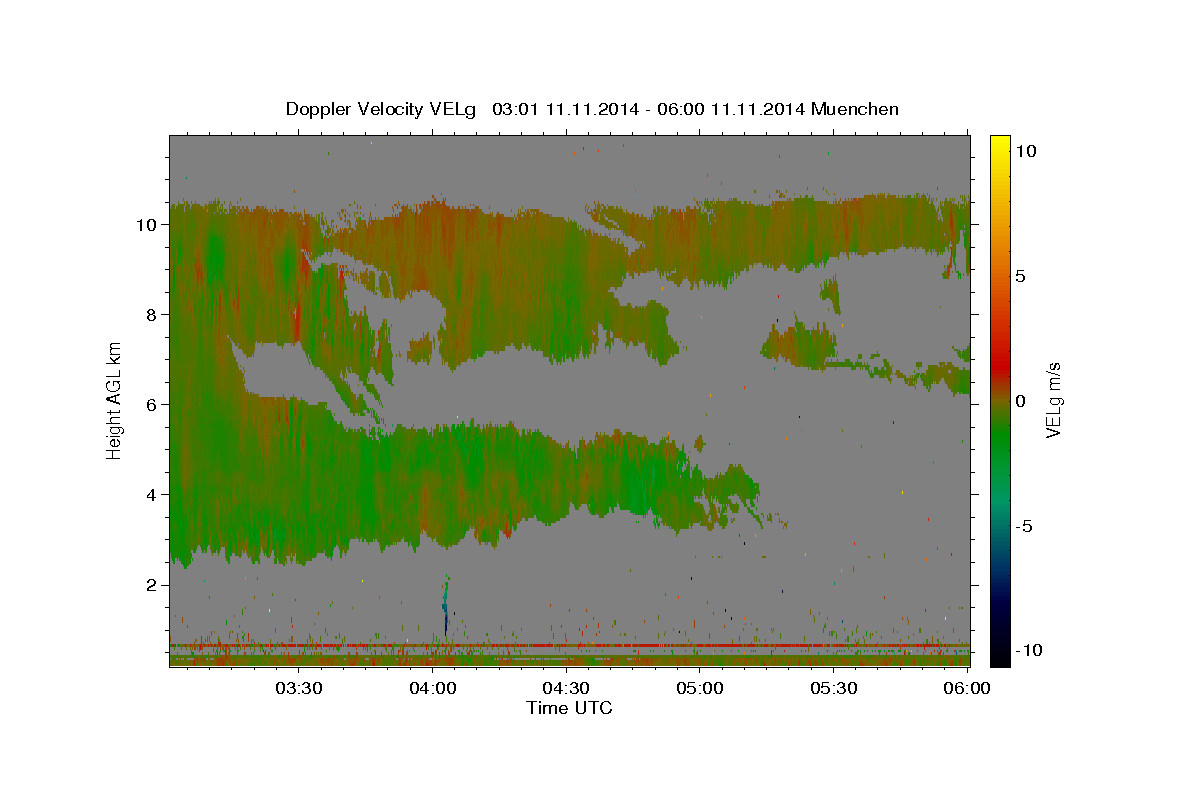
Task: Click the colorbar tick label -10
Action: click(x=1027, y=651)
